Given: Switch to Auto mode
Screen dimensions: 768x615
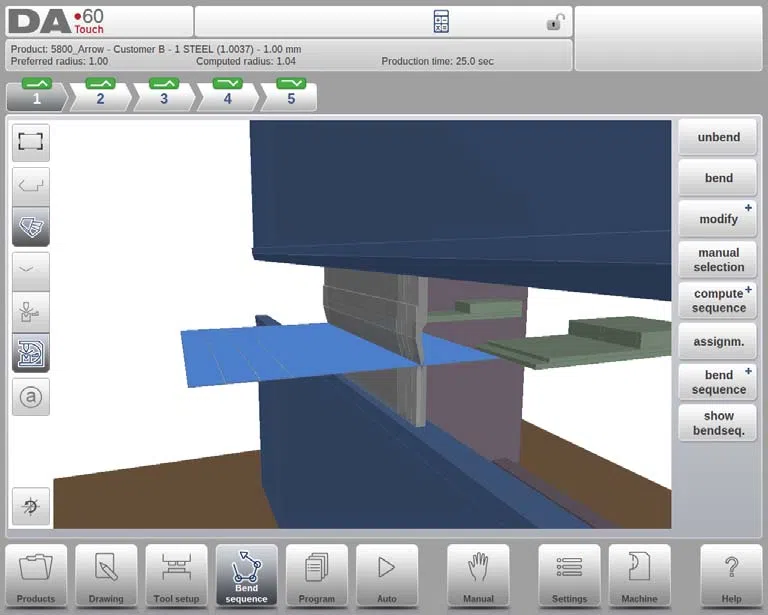Looking at the screenshot, I should pos(387,576).
